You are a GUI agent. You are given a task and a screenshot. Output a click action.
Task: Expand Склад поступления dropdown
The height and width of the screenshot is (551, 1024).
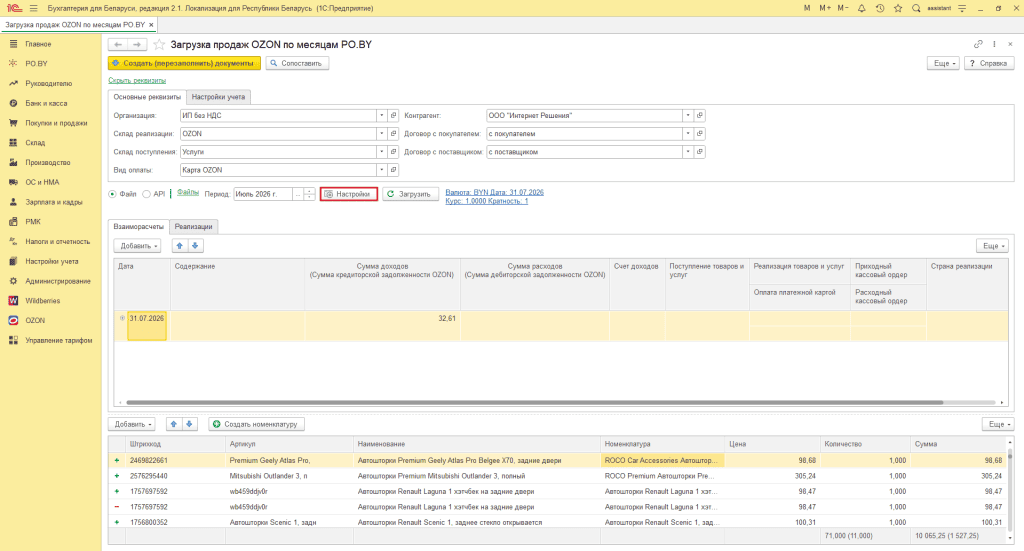click(x=381, y=151)
